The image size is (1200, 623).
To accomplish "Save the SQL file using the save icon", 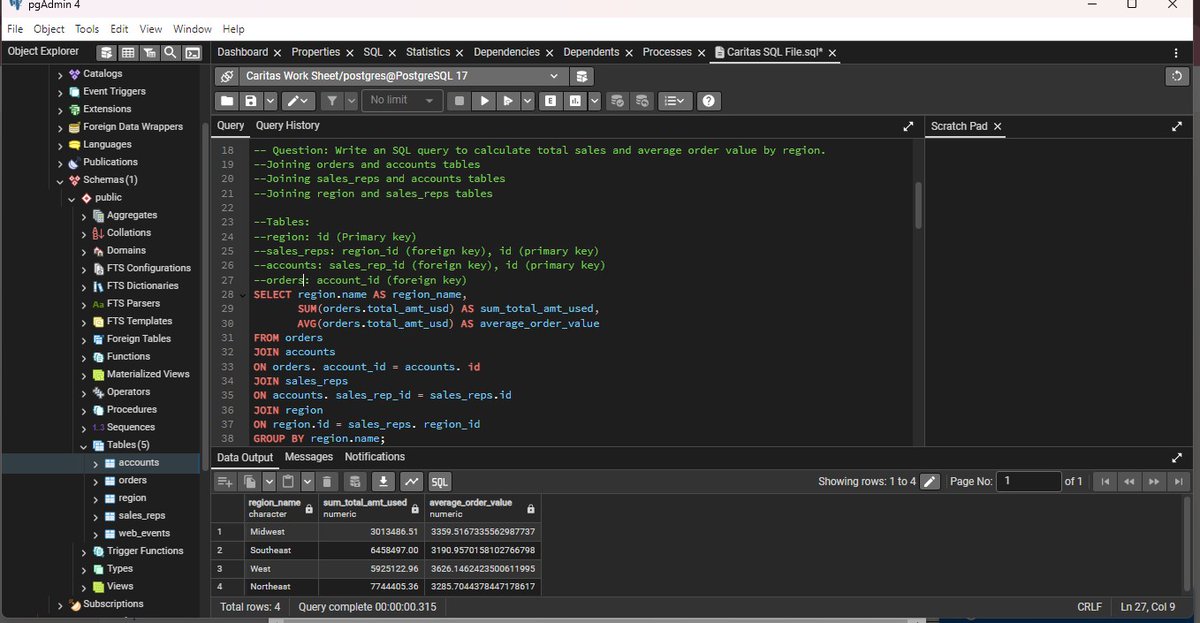I will pos(251,101).
